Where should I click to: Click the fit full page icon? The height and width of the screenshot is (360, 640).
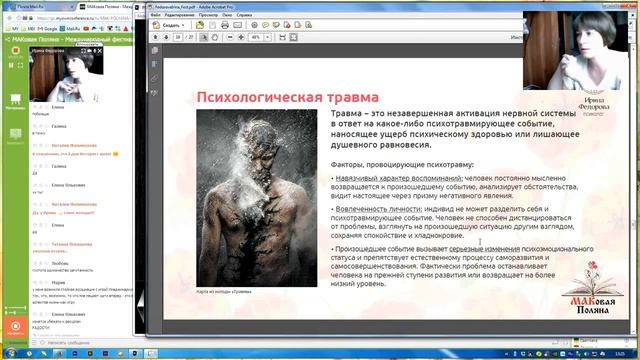coord(293,37)
